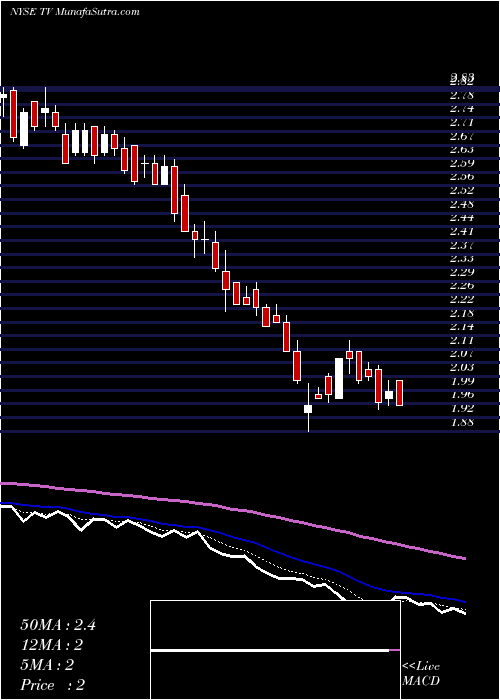Click the pink 50MA moving average line

point(232,509)
